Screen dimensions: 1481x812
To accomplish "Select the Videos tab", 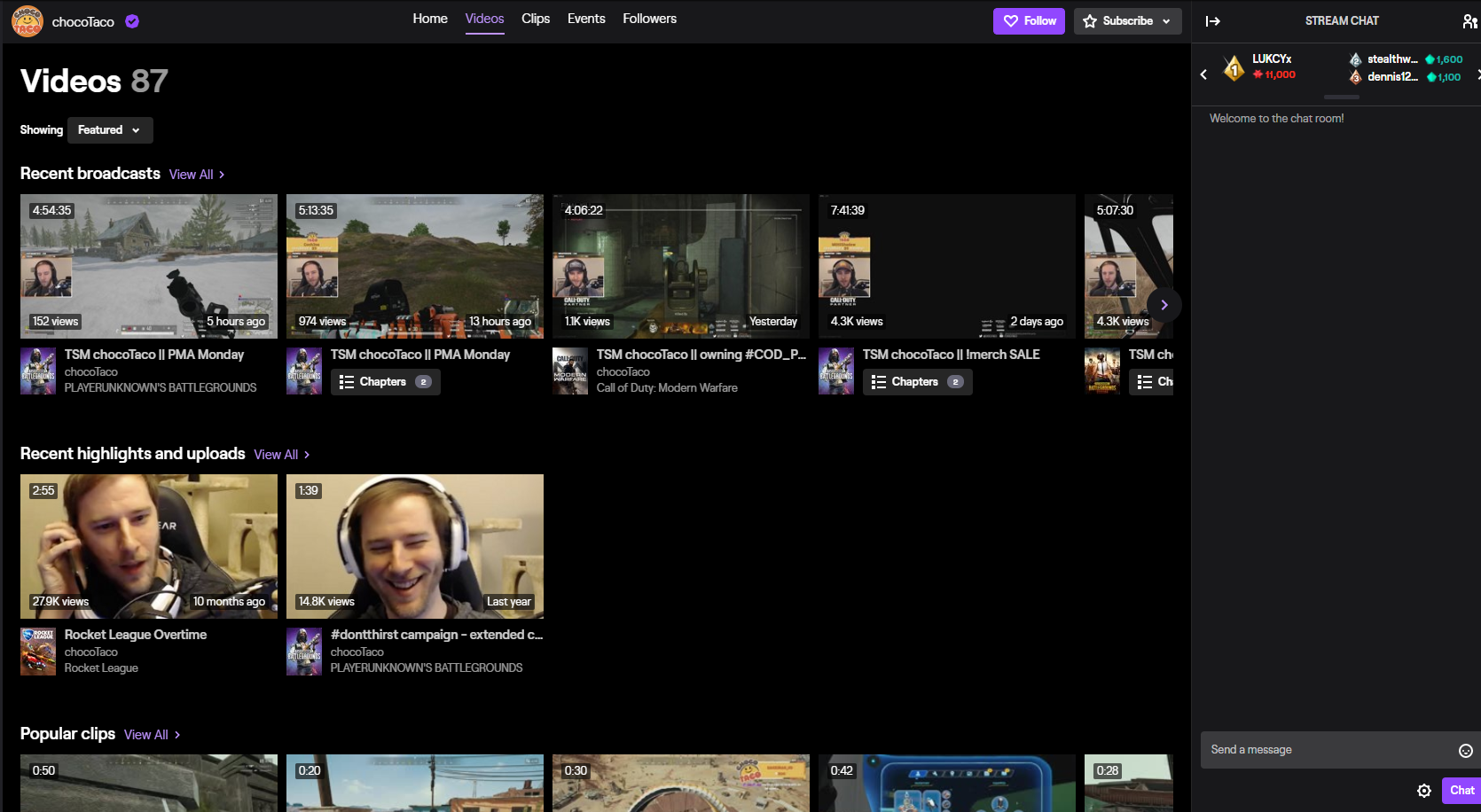I will pyautogui.click(x=484, y=19).
